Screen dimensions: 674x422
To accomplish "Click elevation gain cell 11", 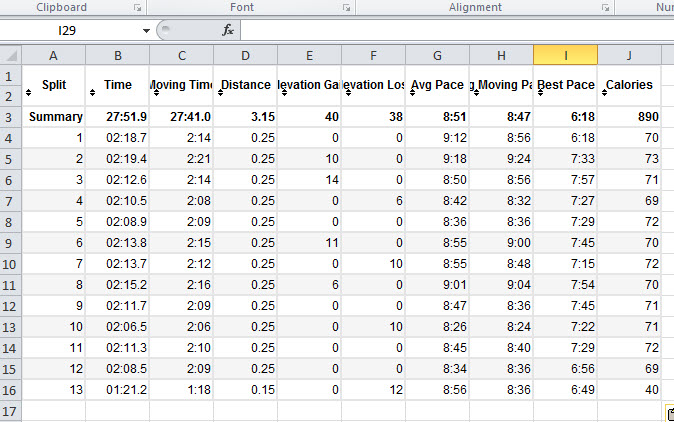I will 309,243.
